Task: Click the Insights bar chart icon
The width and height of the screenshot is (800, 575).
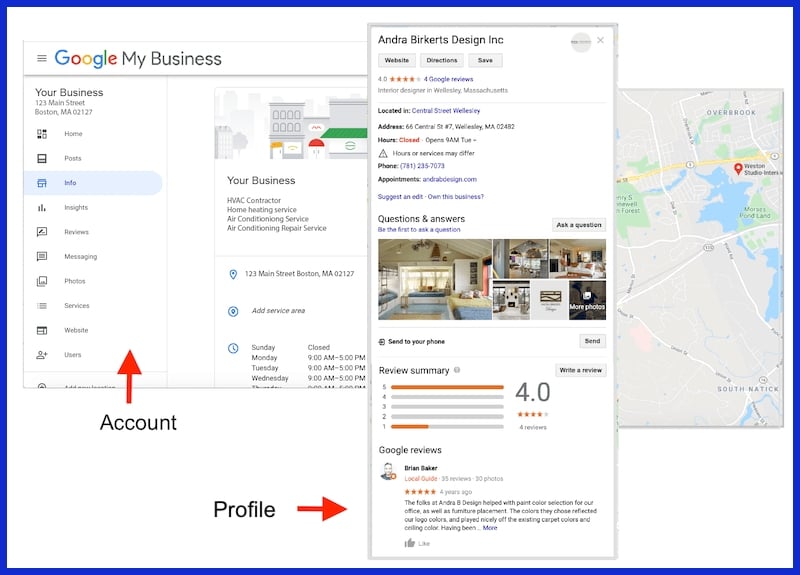Action: 42,207
